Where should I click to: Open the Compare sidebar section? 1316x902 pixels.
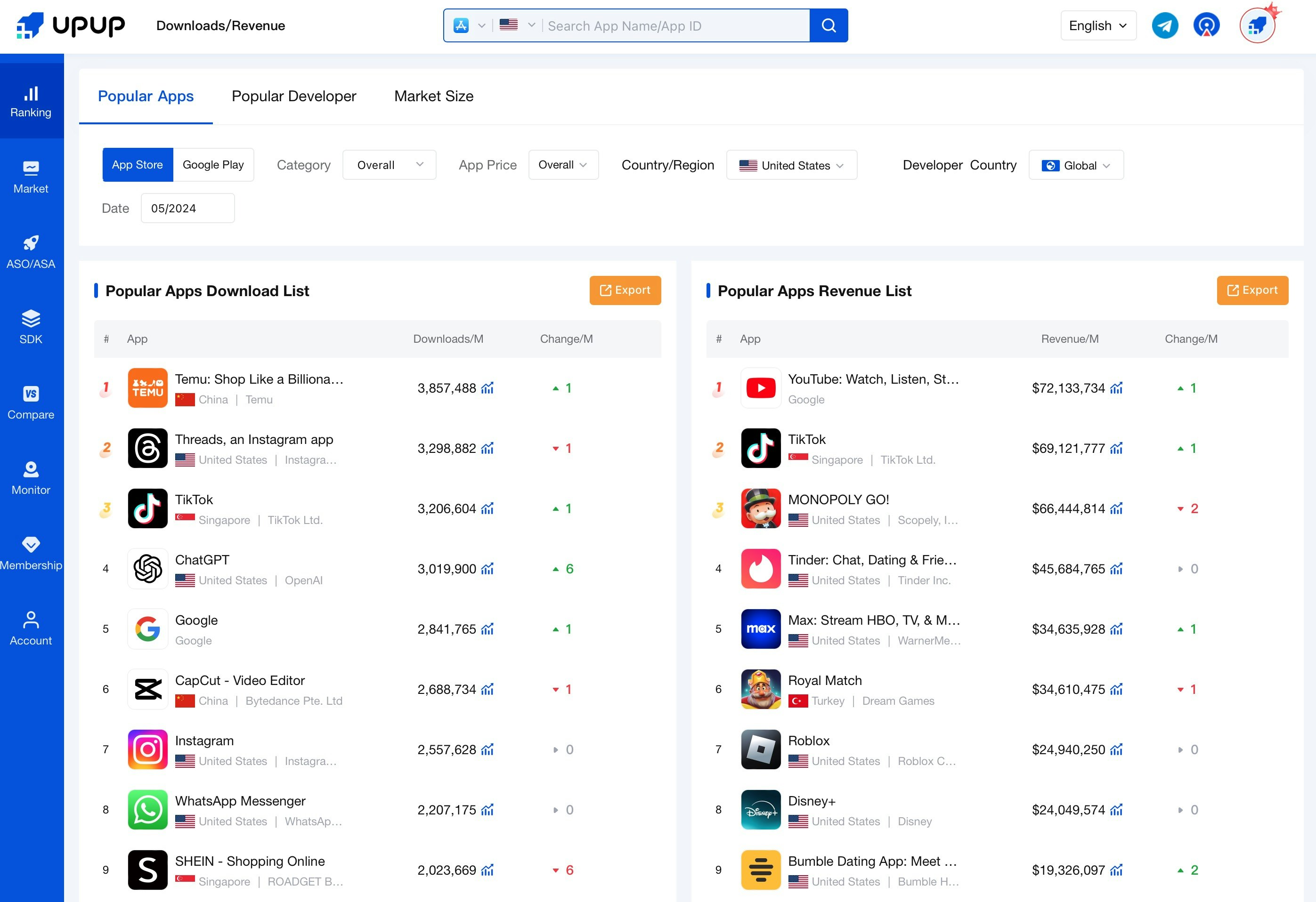tap(31, 403)
